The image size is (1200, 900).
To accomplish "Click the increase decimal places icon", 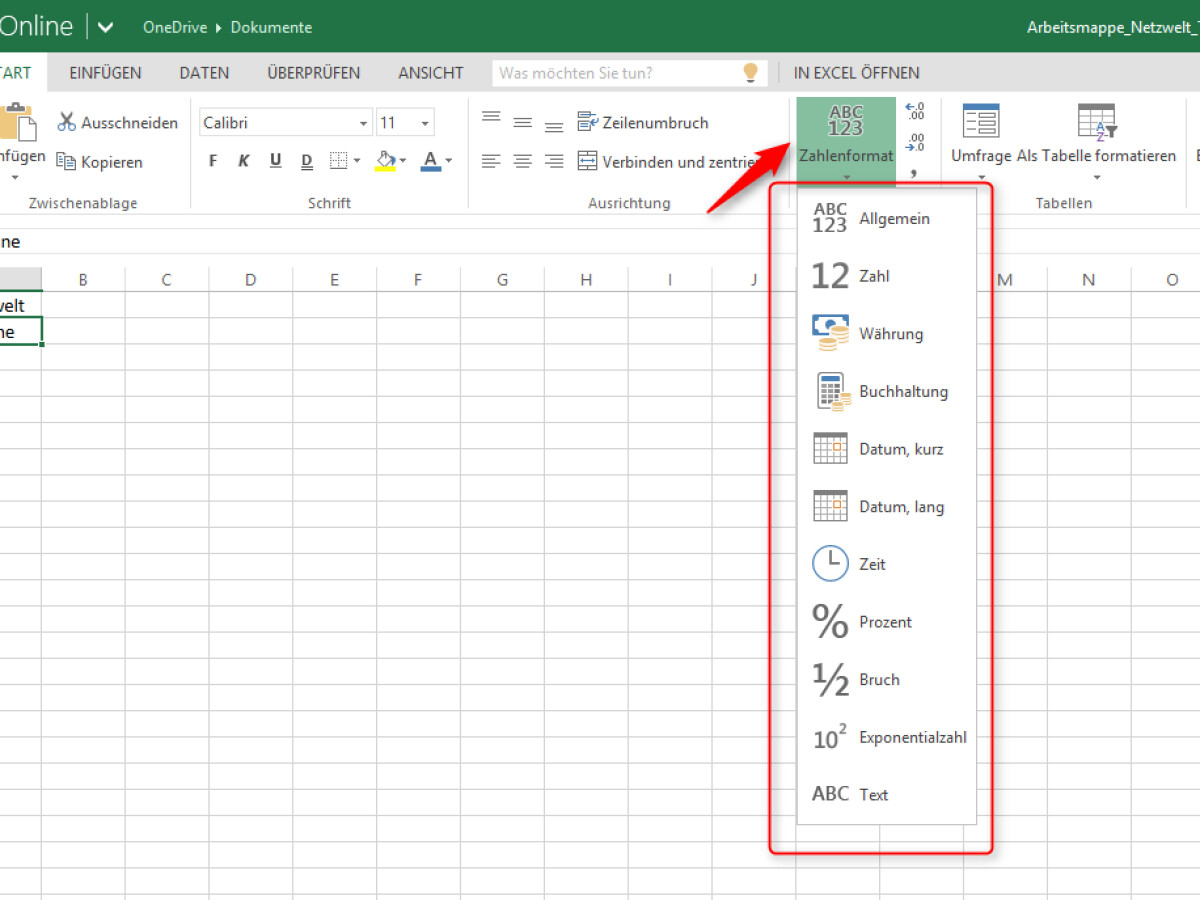I will coord(914,111).
